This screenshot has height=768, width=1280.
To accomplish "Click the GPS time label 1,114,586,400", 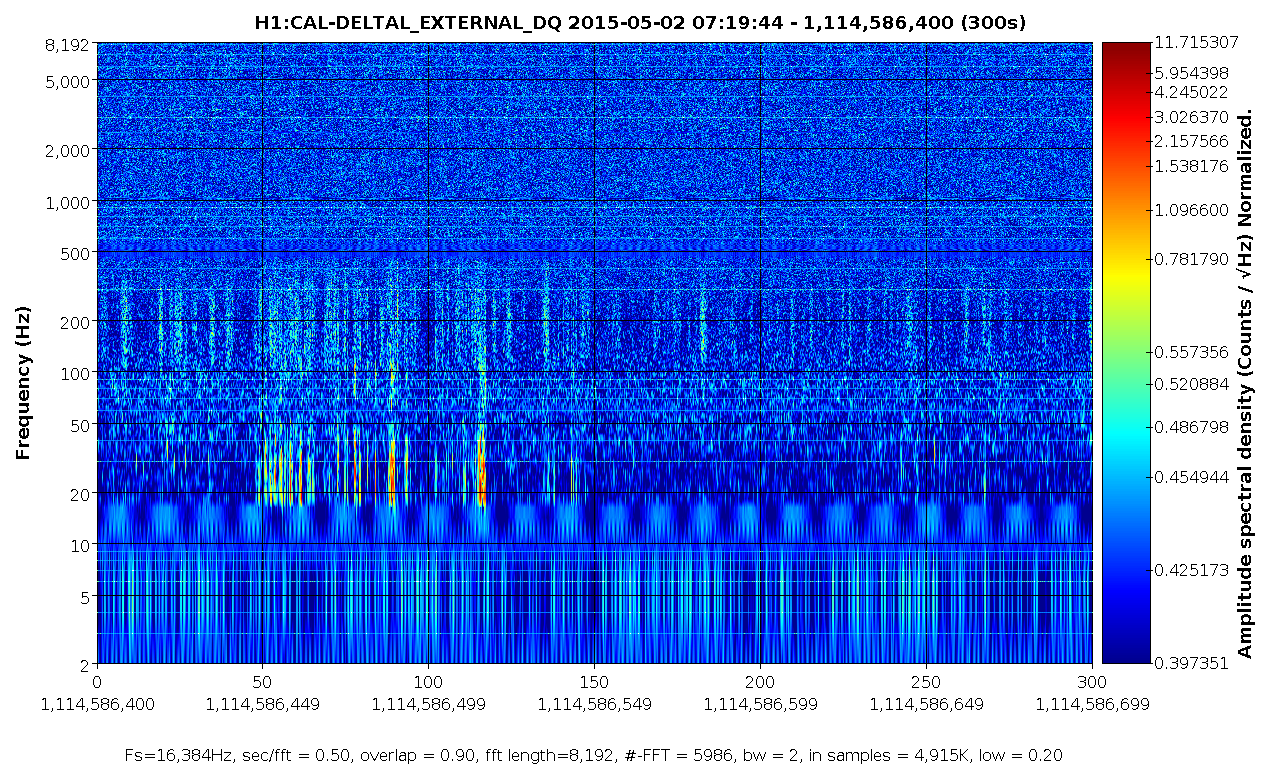I will (98, 704).
